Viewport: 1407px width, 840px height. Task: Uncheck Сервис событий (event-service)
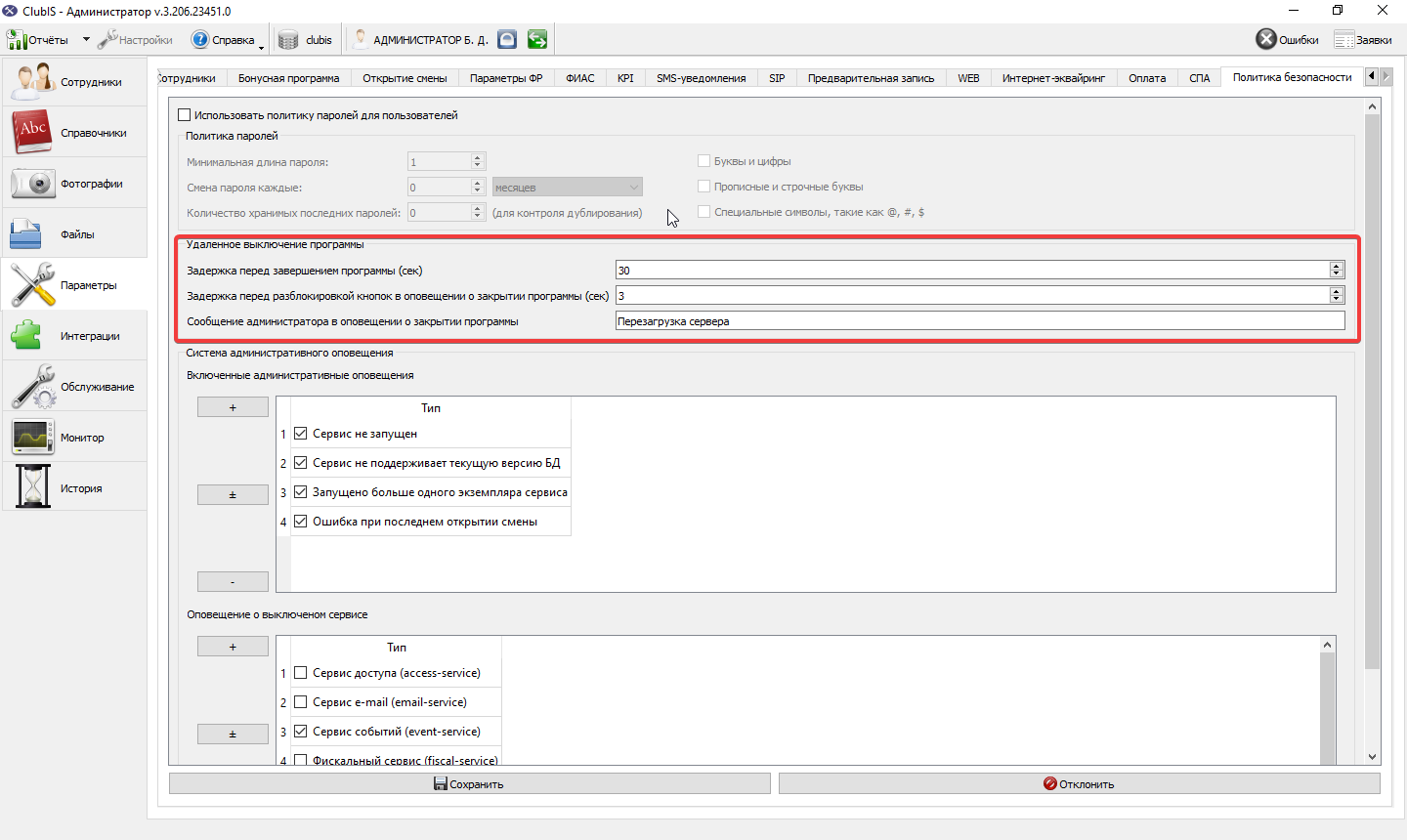tap(301, 732)
